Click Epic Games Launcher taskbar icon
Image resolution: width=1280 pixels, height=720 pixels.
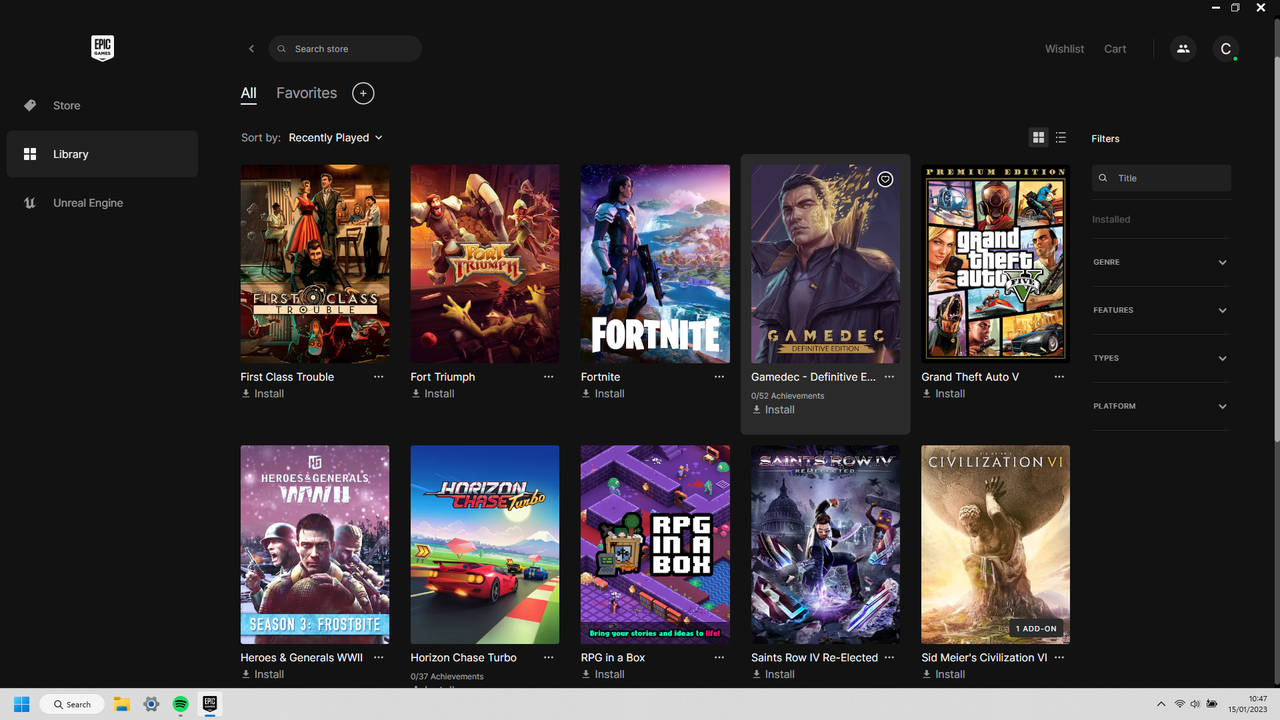(210, 704)
